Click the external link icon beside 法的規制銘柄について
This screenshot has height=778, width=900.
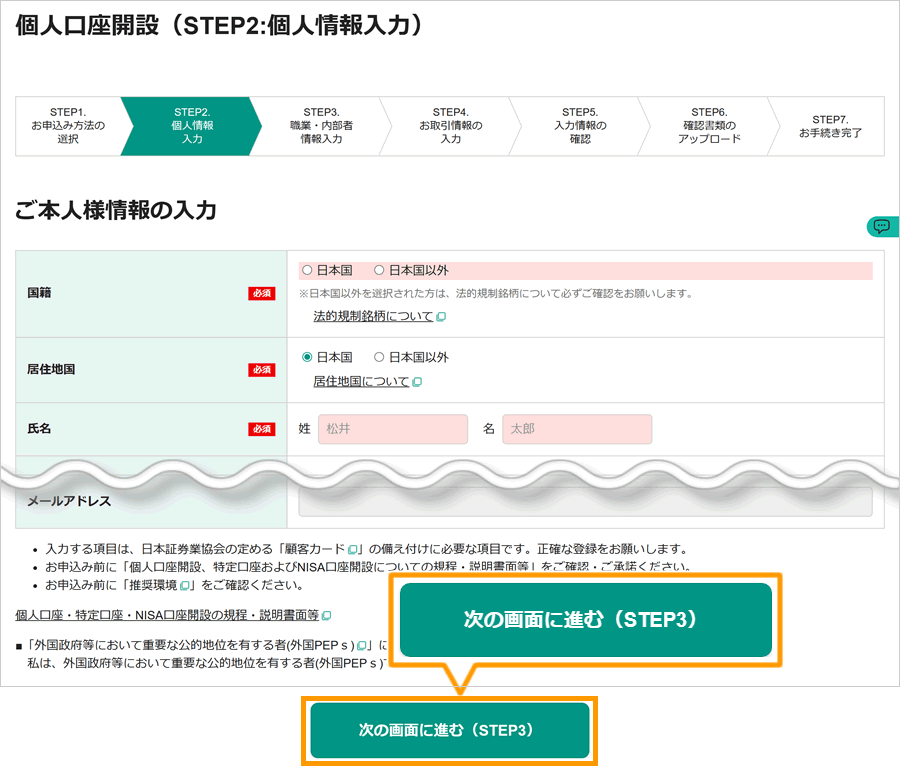tap(442, 316)
